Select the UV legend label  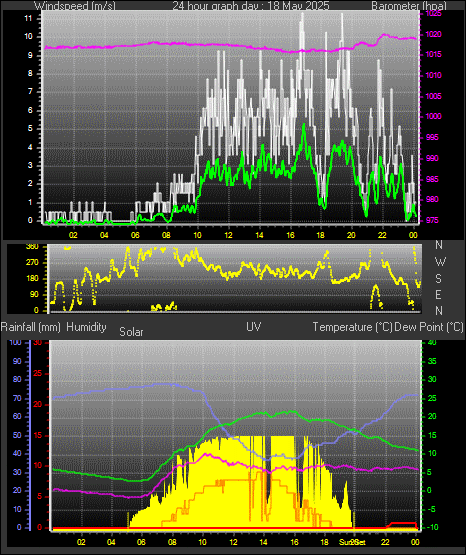(254, 327)
